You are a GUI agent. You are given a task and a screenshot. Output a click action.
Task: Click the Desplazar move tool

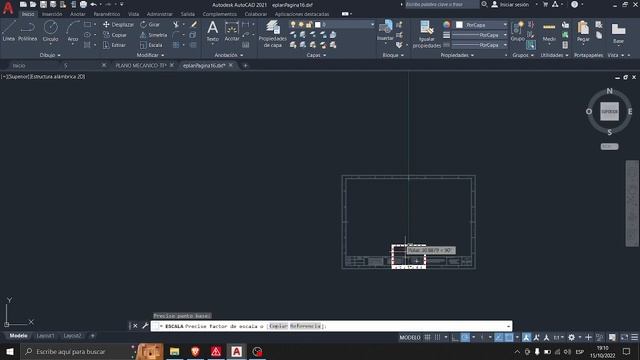coord(118,24)
